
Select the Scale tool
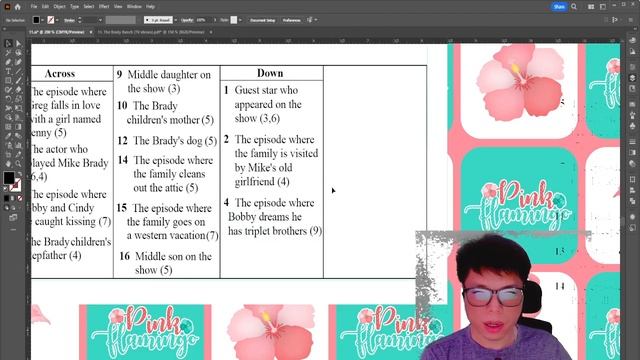pyautogui.click(x=18, y=99)
